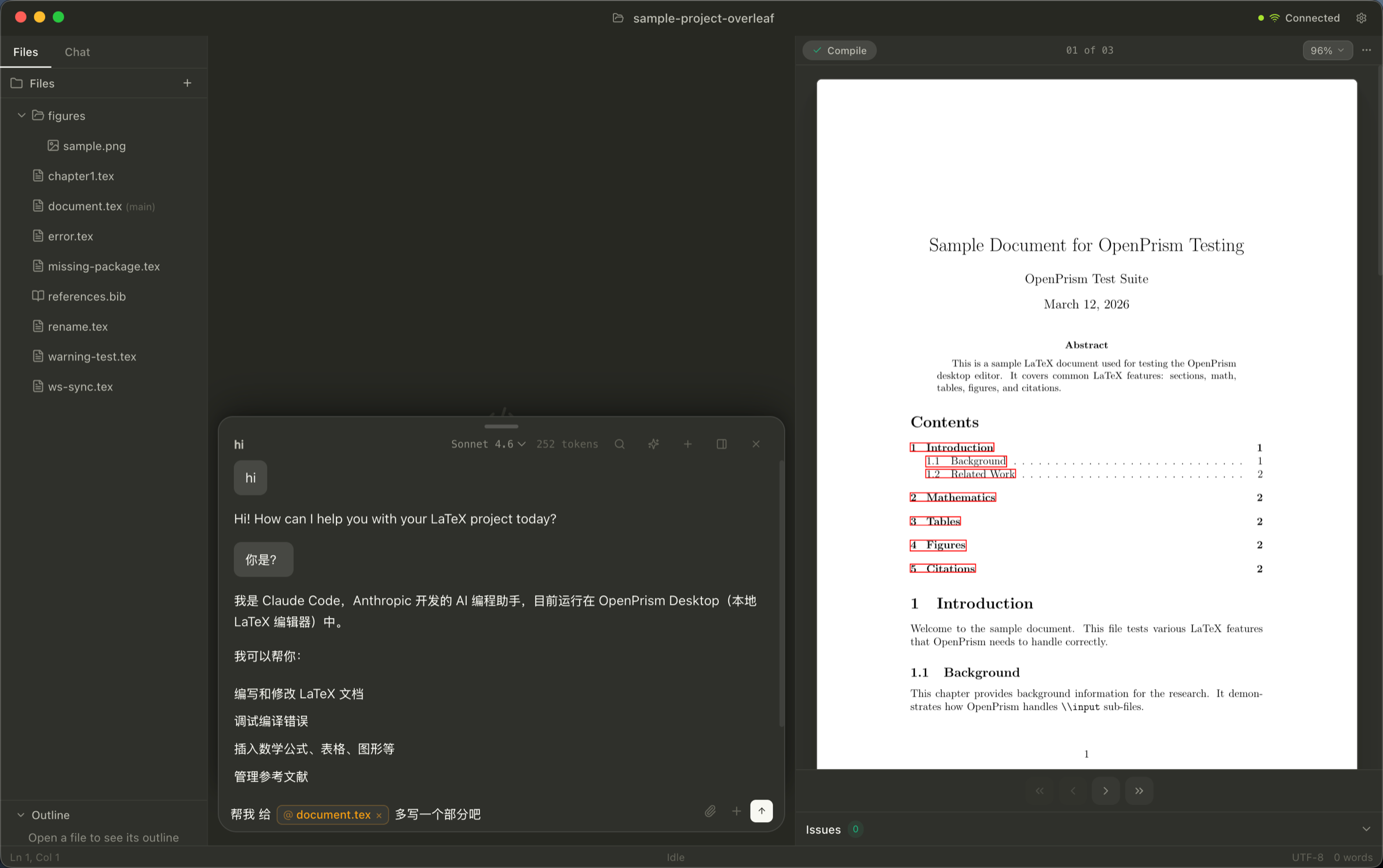Switch to the Chat tab
This screenshot has height=868, width=1383.
coord(77,52)
